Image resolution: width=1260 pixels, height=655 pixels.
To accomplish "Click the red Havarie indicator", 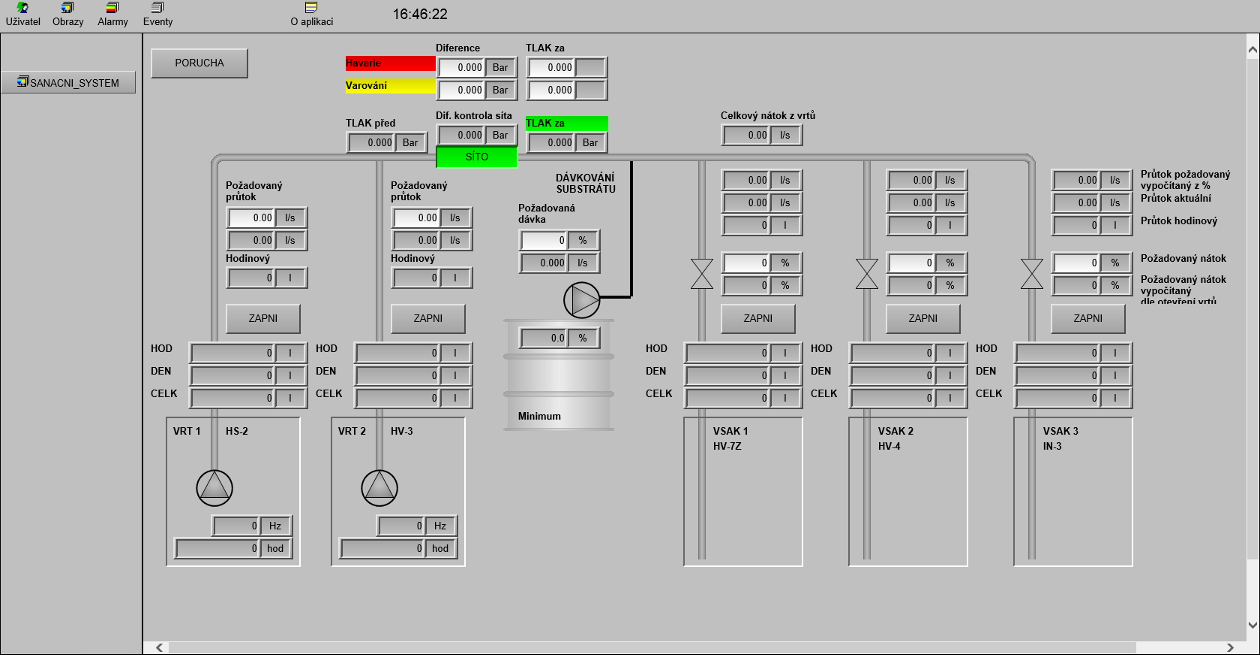I will coord(390,63).
